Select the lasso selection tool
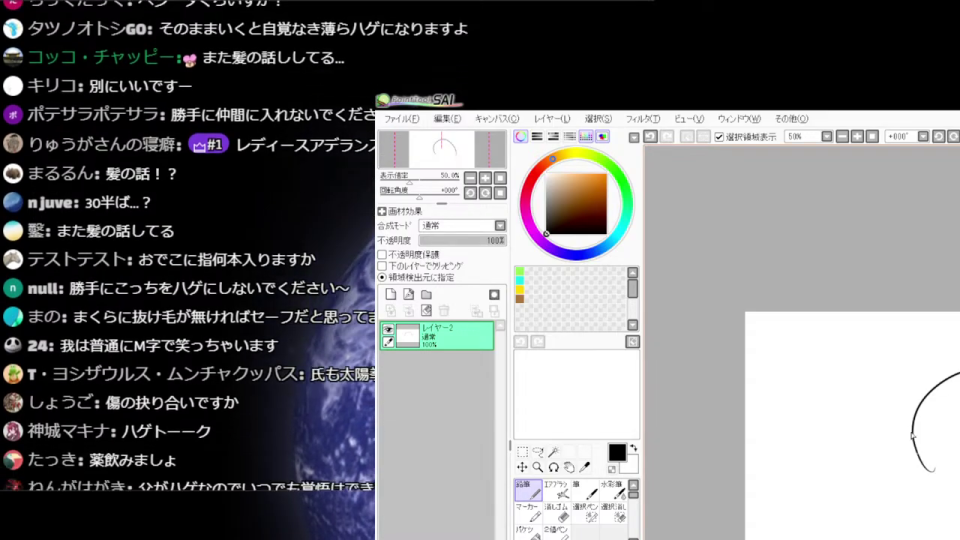Image resolution: width=960 pixels, height=540 pixels. point(538,452)
